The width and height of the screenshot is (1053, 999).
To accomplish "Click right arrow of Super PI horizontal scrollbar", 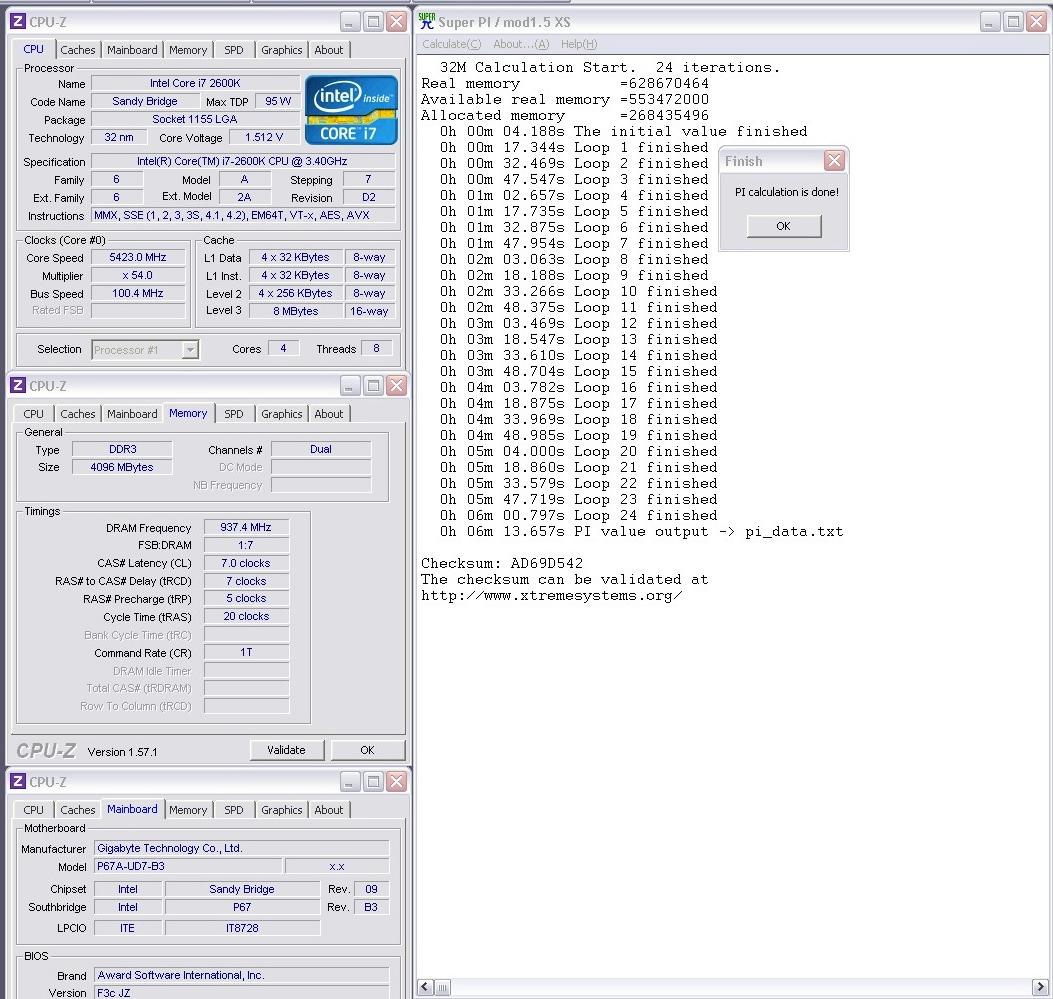I will point(1040,987).
